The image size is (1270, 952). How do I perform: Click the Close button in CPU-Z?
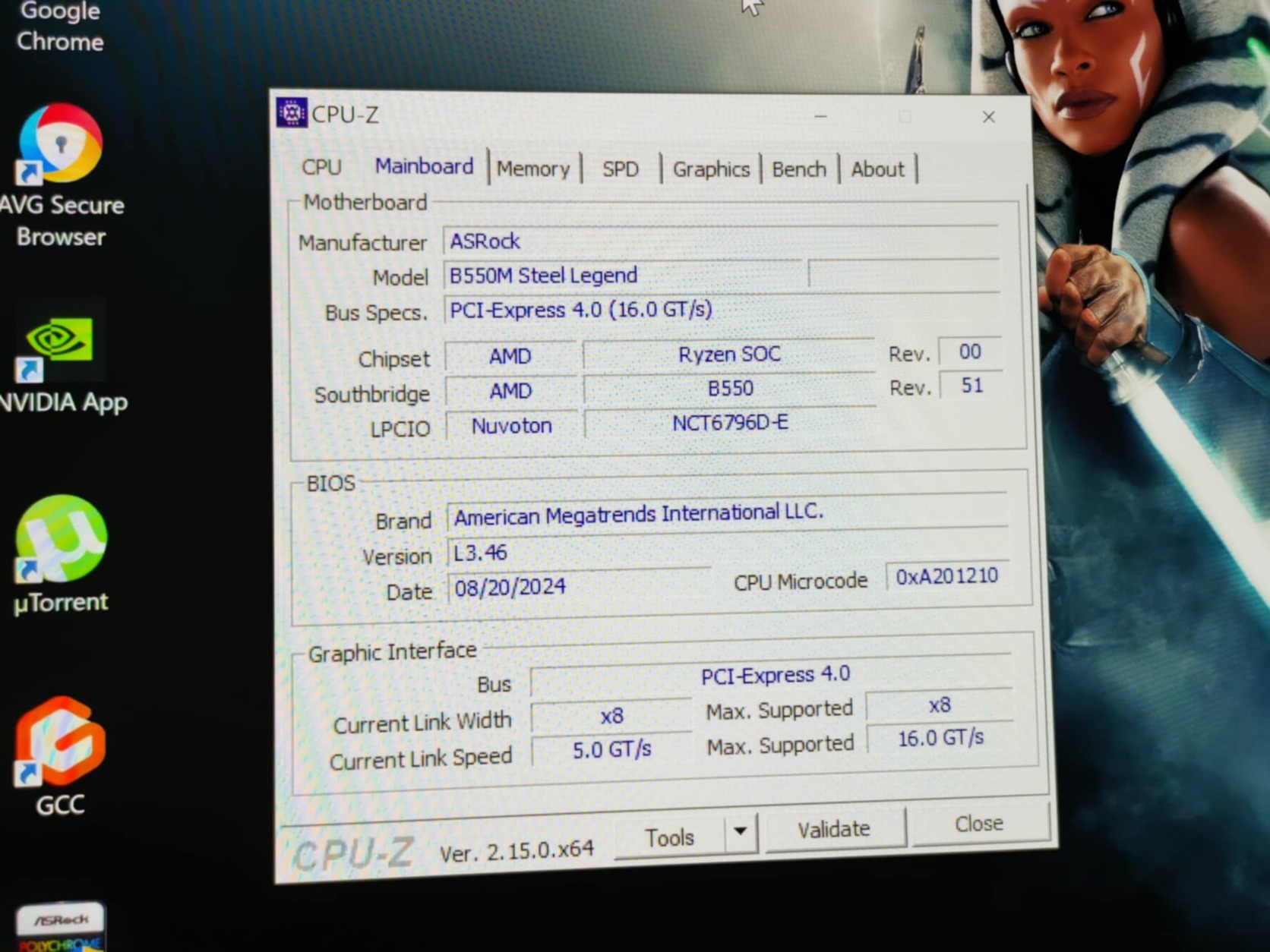coord(979,824)
